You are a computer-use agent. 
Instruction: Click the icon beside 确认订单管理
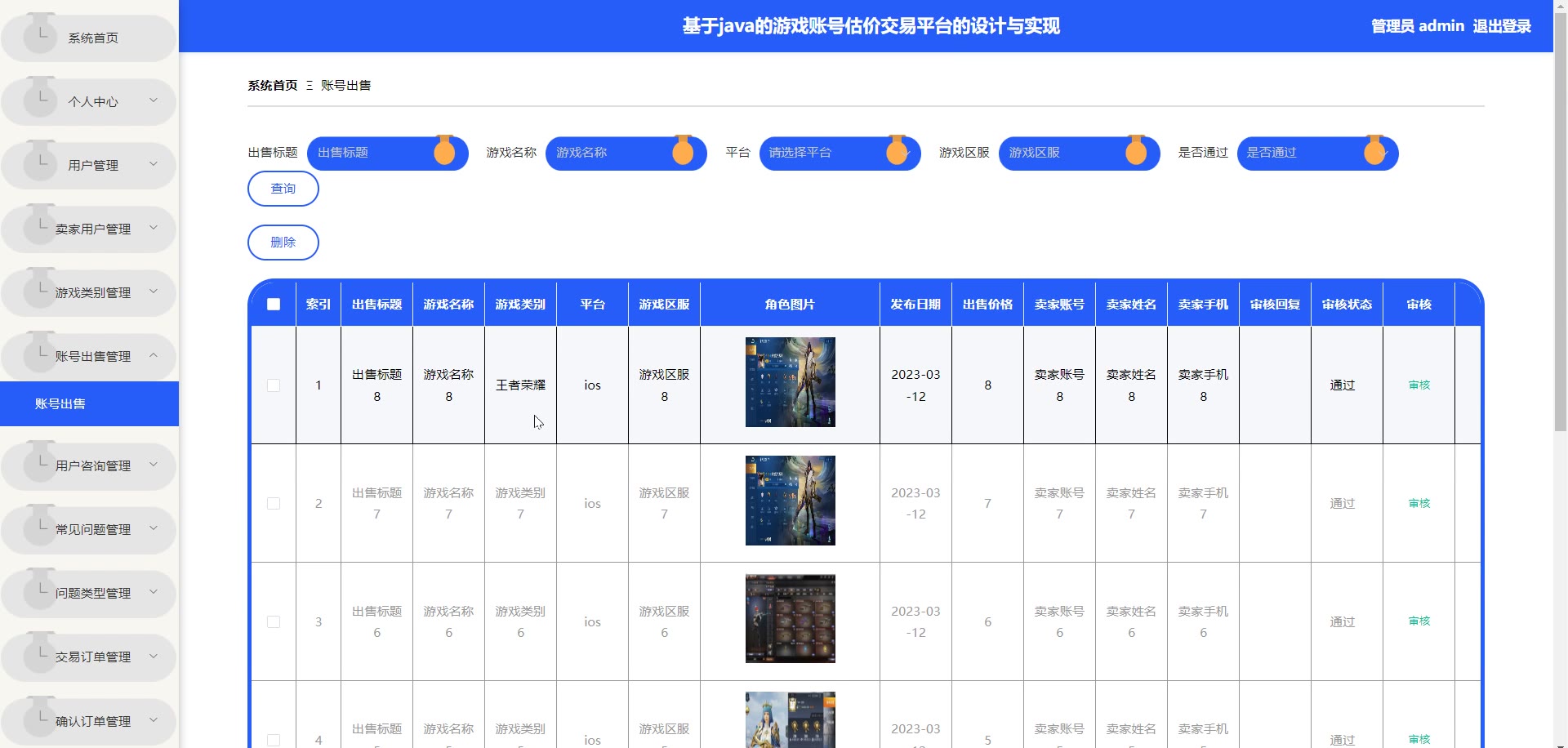click(x=40, y=716)
